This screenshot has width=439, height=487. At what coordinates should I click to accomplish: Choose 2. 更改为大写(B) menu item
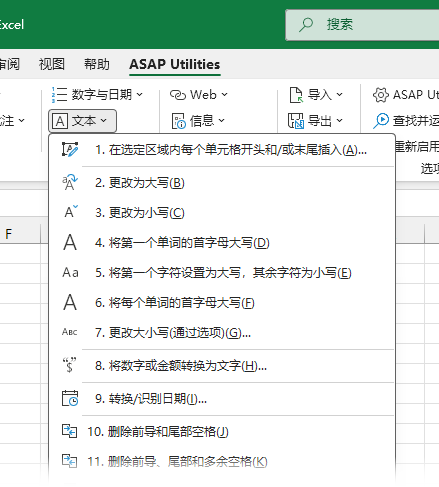point(222,183)
